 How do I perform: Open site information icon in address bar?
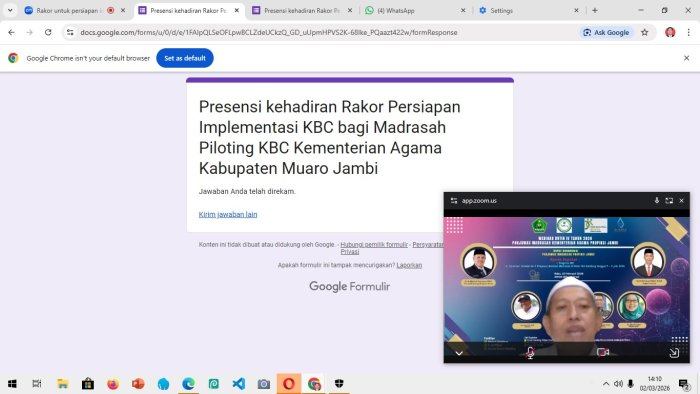(70, 32)
